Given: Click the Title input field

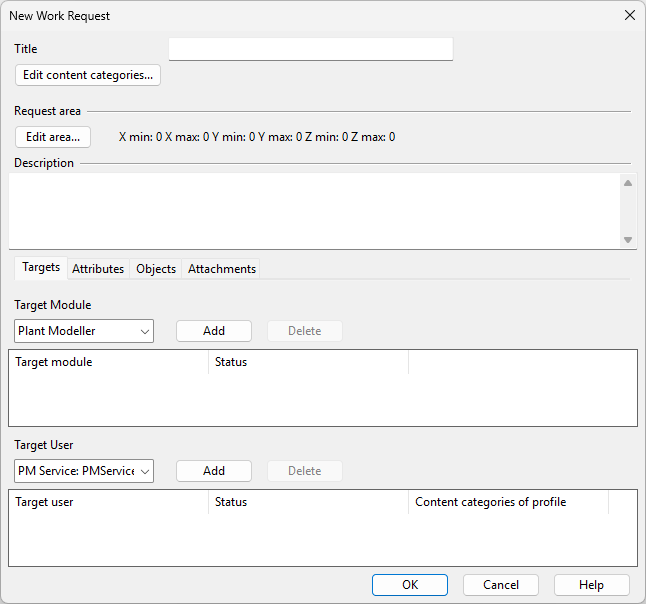Looking at the screenshot, I should (310, 49).
